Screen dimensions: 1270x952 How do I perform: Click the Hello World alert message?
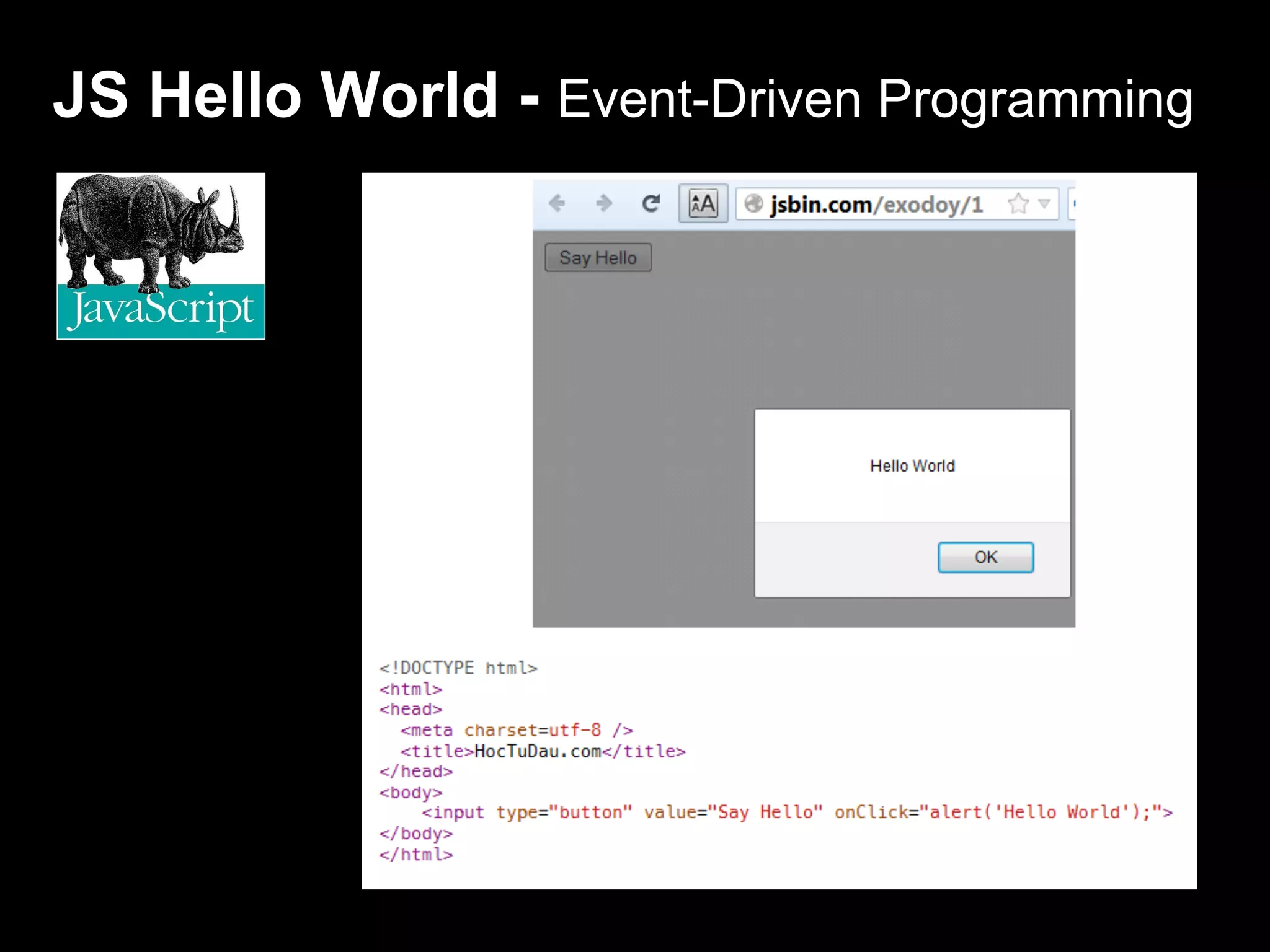[912, 466]
